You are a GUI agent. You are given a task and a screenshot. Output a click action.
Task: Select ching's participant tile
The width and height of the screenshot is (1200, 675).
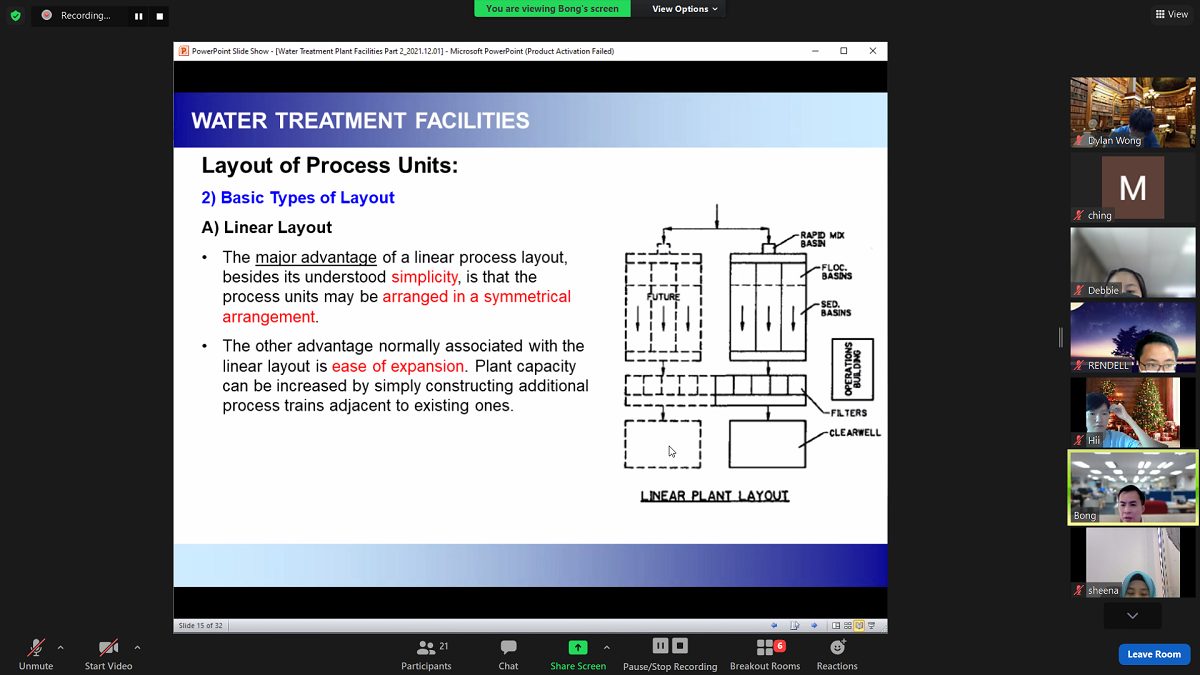click(x=1133, y=188)
